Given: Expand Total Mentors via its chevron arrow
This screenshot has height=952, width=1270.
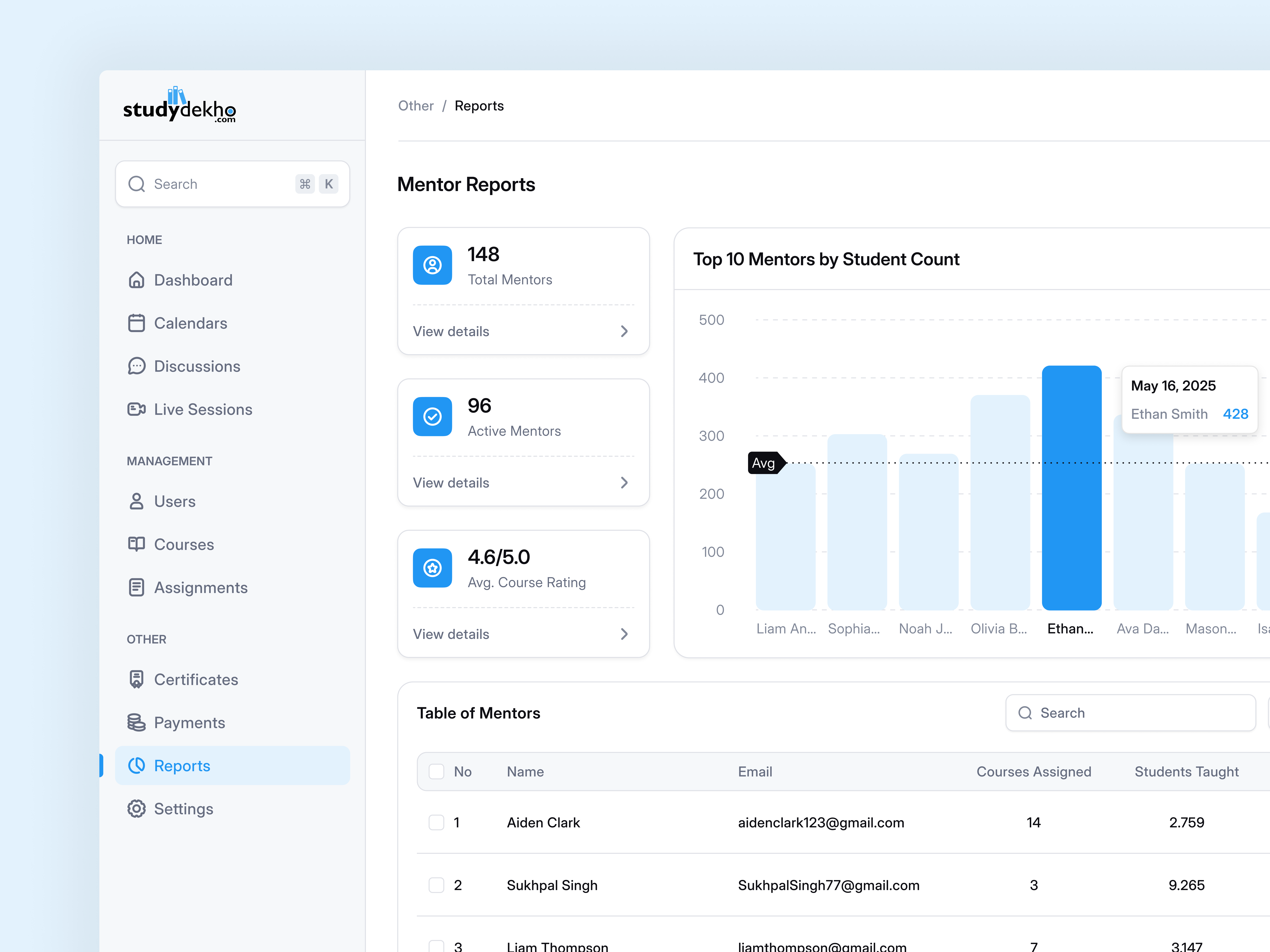Looking at the screenshot, I should 624,331.
